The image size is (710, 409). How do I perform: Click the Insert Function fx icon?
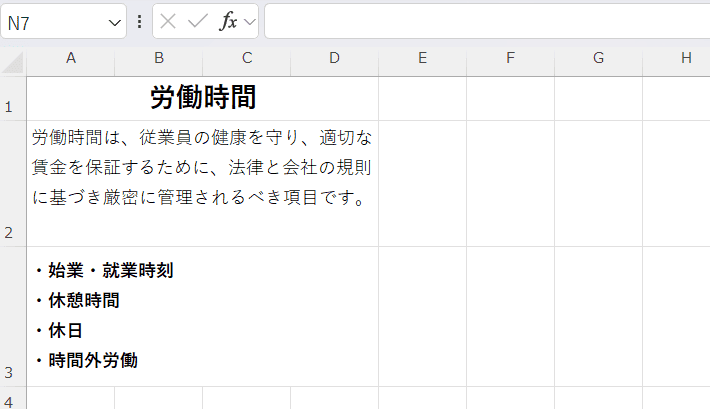click(x=228, y=22)
